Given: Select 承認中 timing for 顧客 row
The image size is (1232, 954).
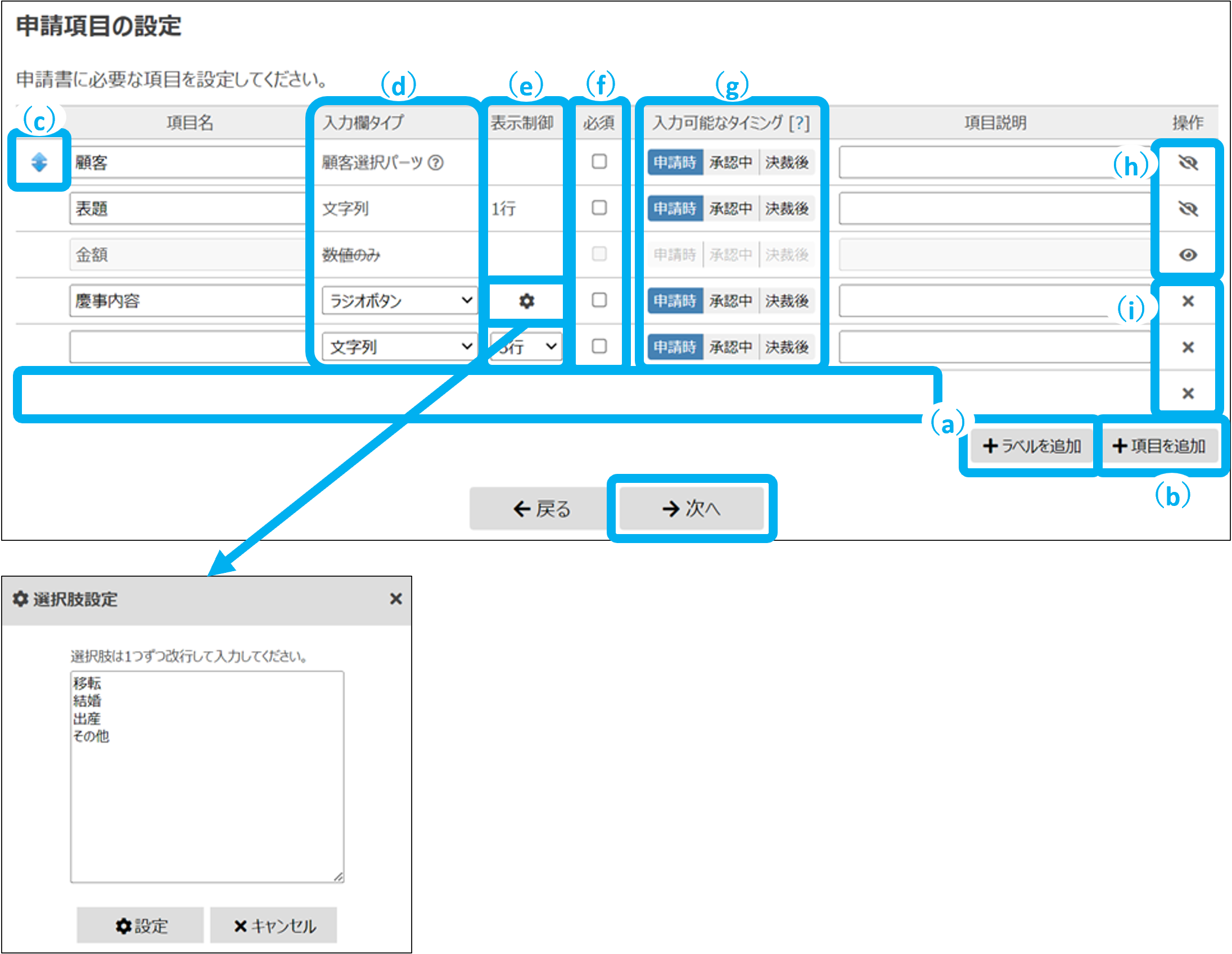Looking at the screenshot, I should coord(730,162).
